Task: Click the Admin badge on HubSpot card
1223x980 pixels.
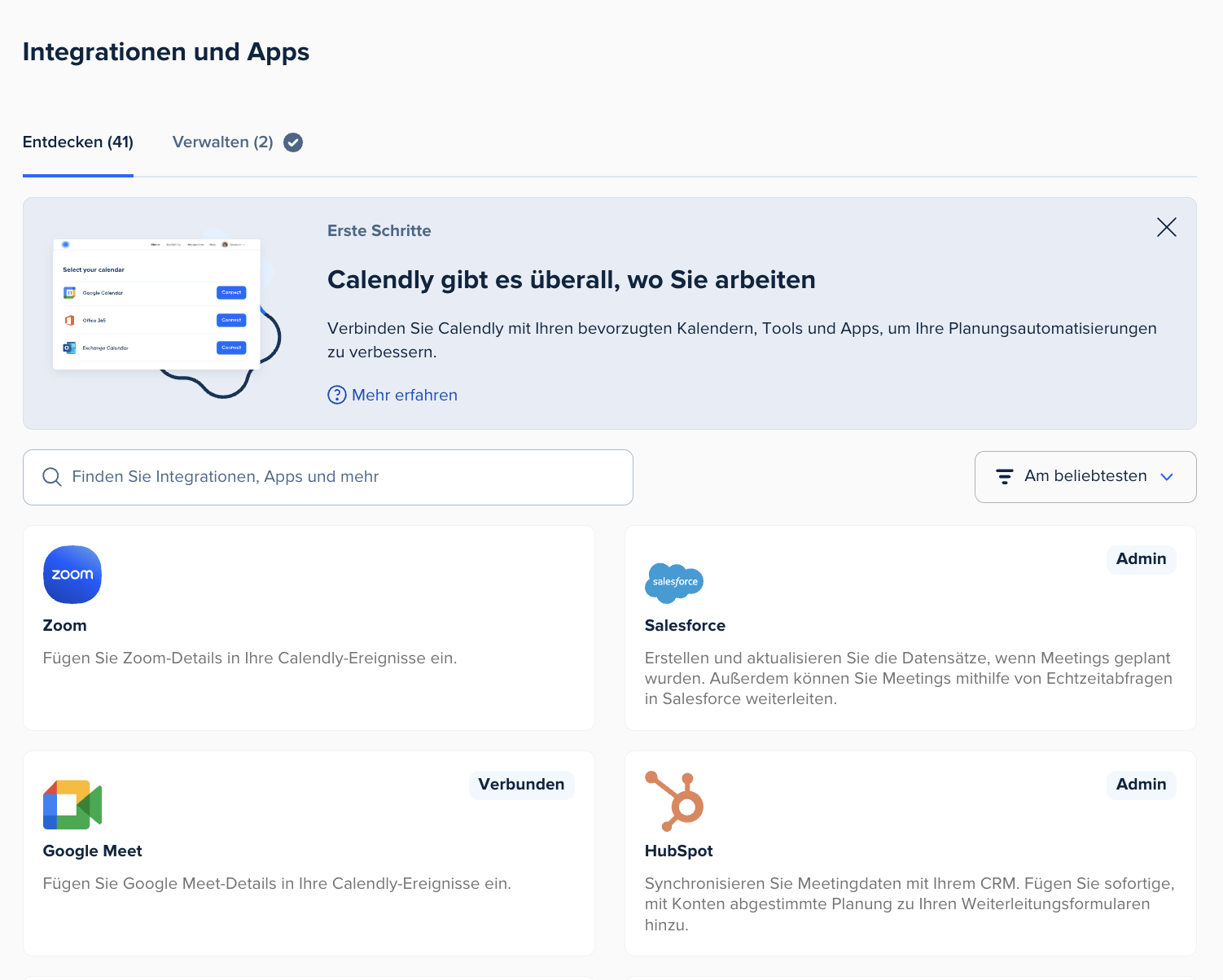Action: coord(1141,785)
